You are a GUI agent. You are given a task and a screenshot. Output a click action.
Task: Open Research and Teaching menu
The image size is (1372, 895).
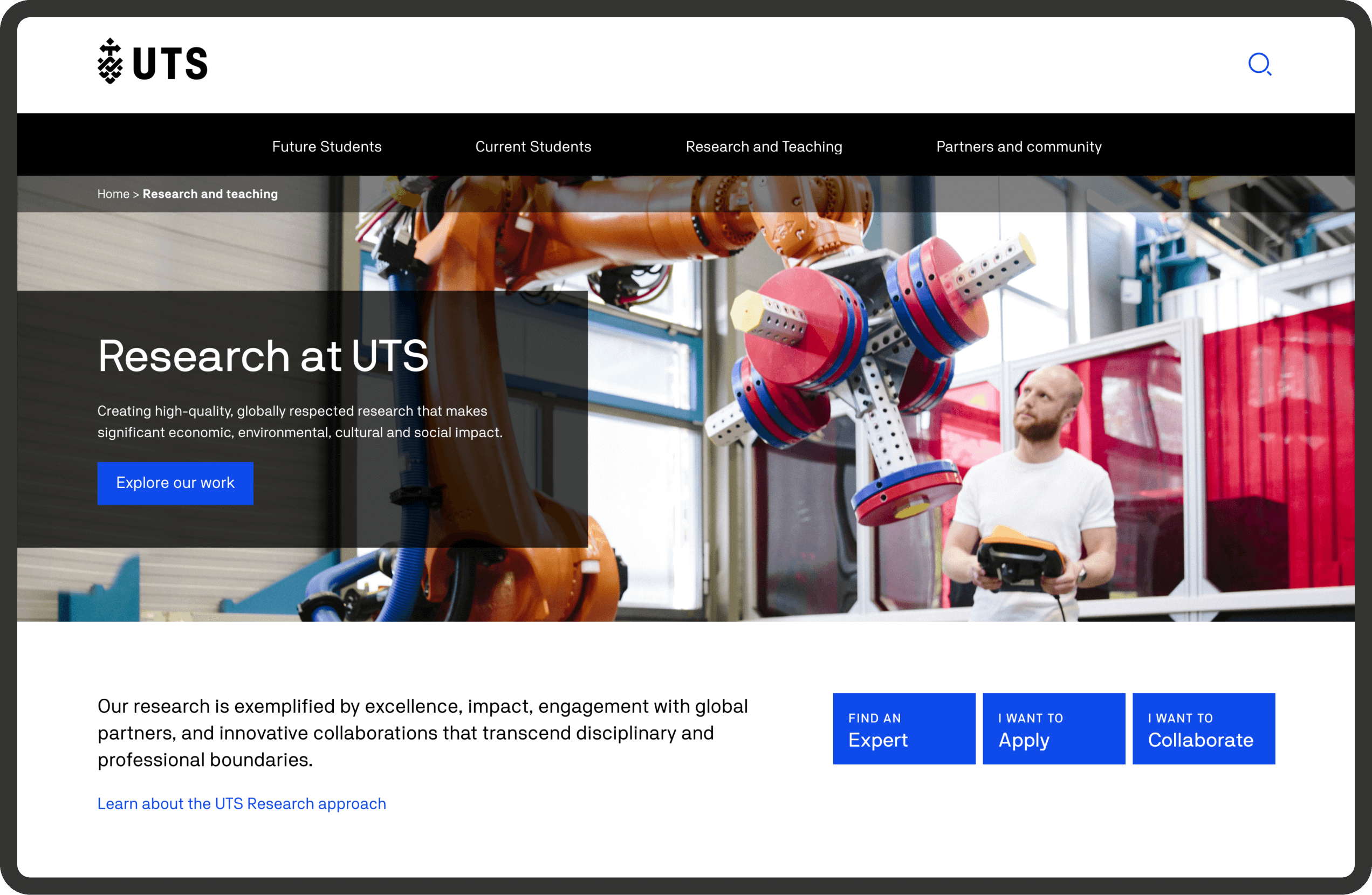(x=764, y=147)
